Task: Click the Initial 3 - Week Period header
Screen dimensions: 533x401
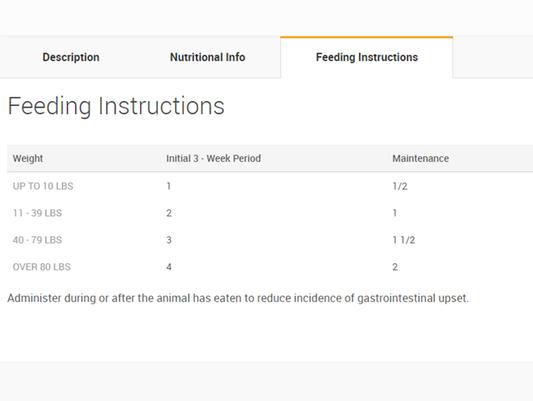Action: (213, 158)
